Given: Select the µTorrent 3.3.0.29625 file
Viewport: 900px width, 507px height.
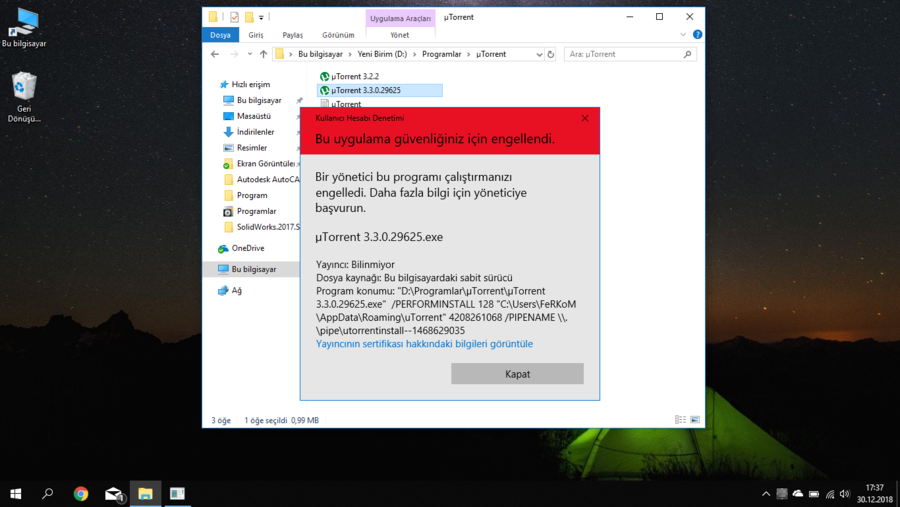Looking at the screenshot, I should click(x=380, y=90).
